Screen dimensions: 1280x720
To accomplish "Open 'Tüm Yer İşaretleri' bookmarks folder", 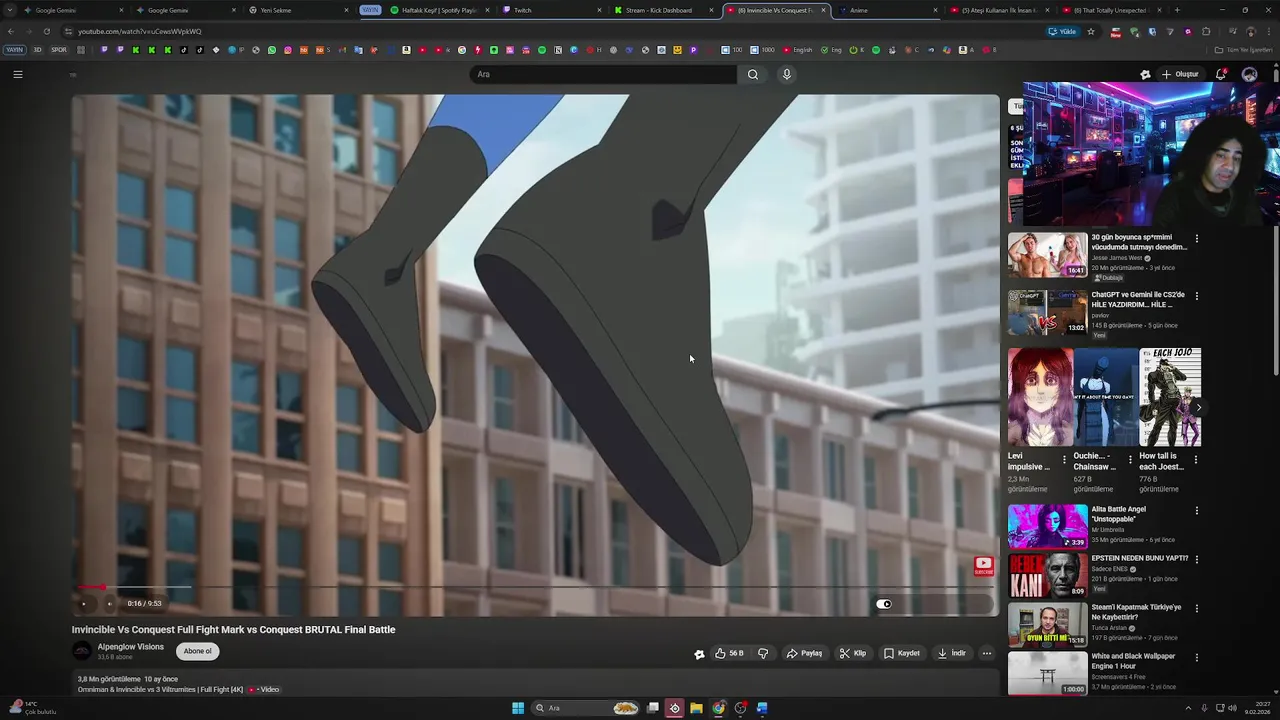I will [1243, 49].
